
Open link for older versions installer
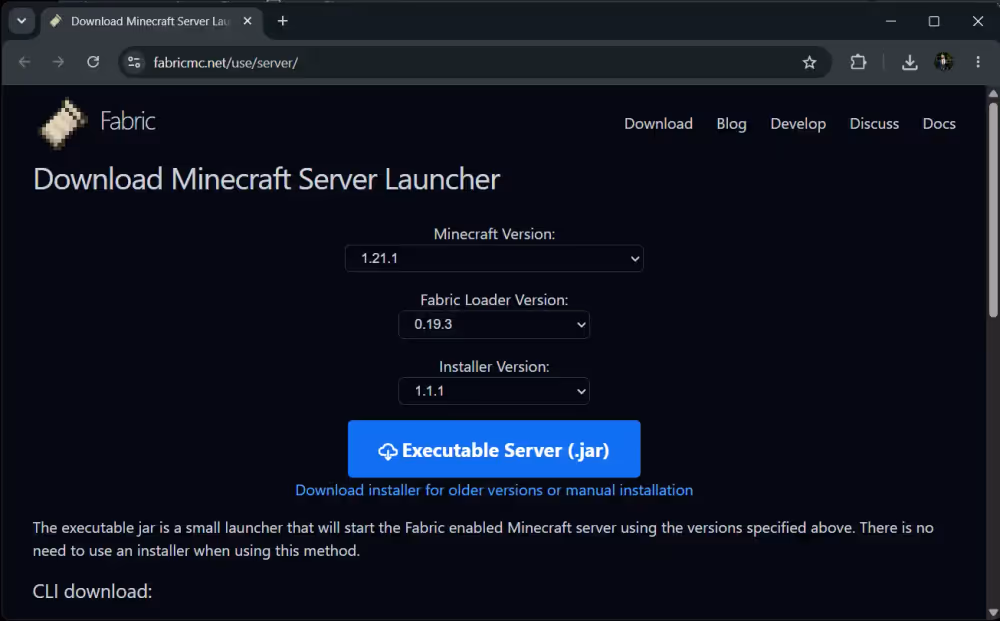[494, 490]
